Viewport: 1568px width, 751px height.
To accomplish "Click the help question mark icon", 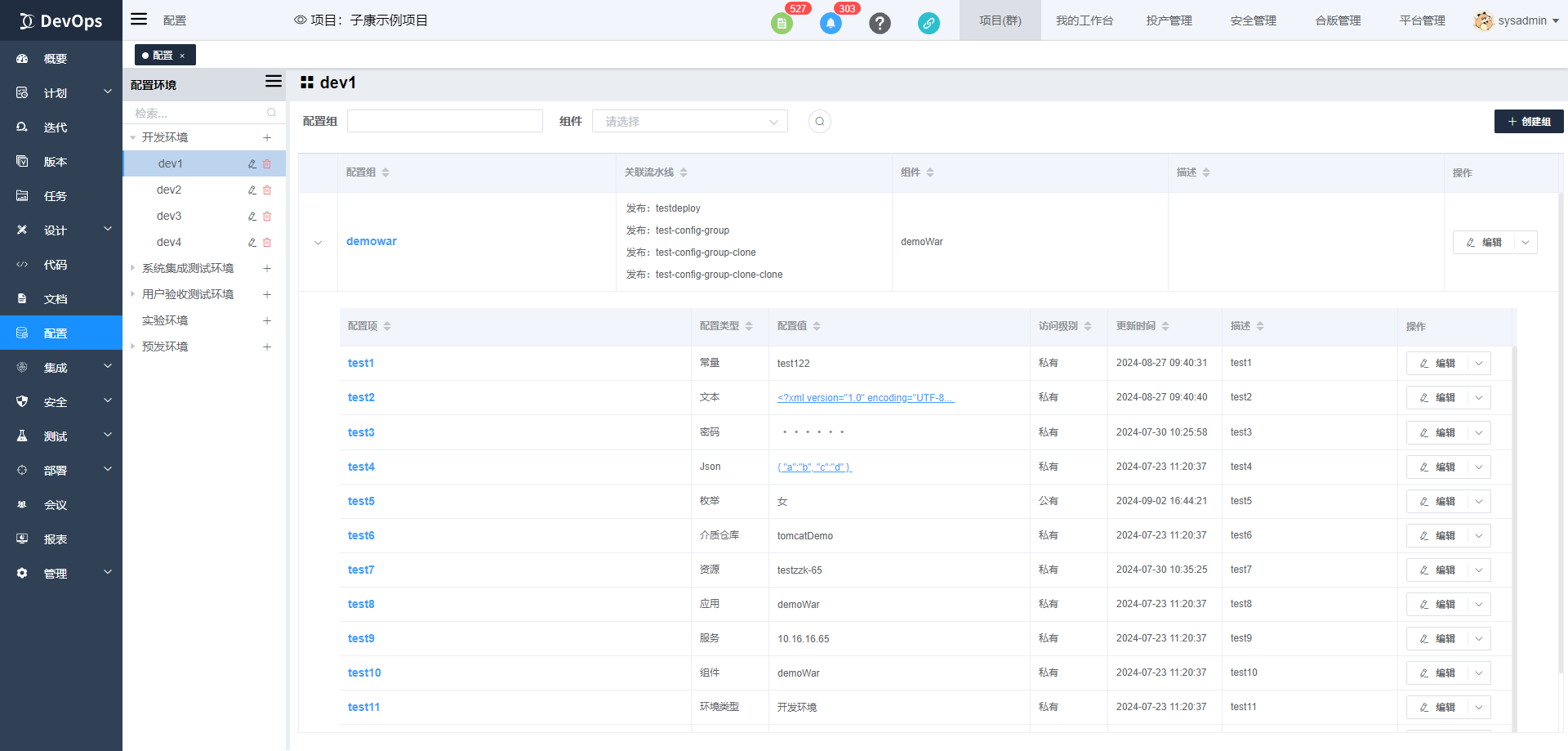I will click(x=880, y=23).
